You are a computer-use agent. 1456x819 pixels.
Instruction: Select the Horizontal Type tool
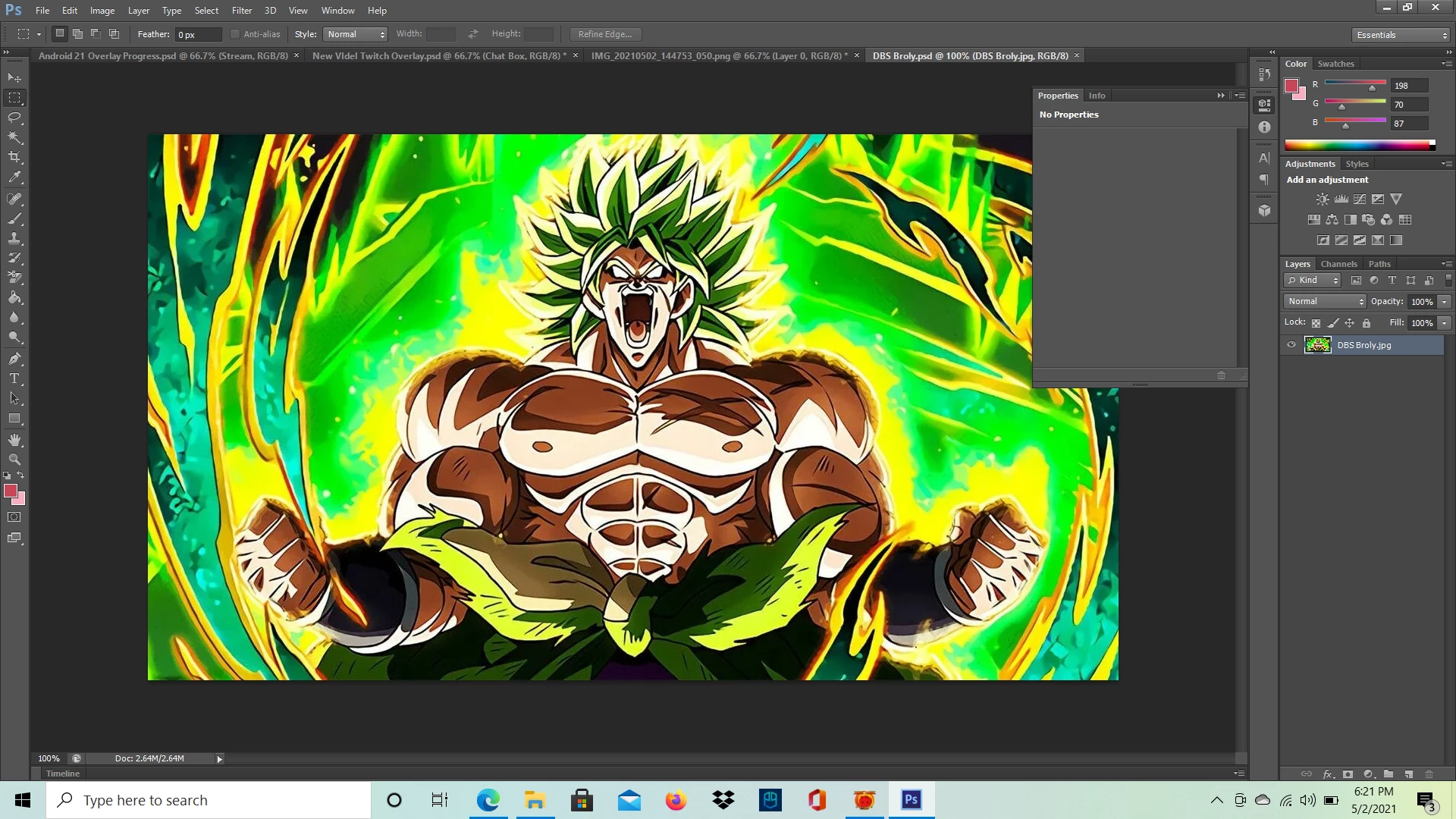pyautogui.click(x=14, y=378)
